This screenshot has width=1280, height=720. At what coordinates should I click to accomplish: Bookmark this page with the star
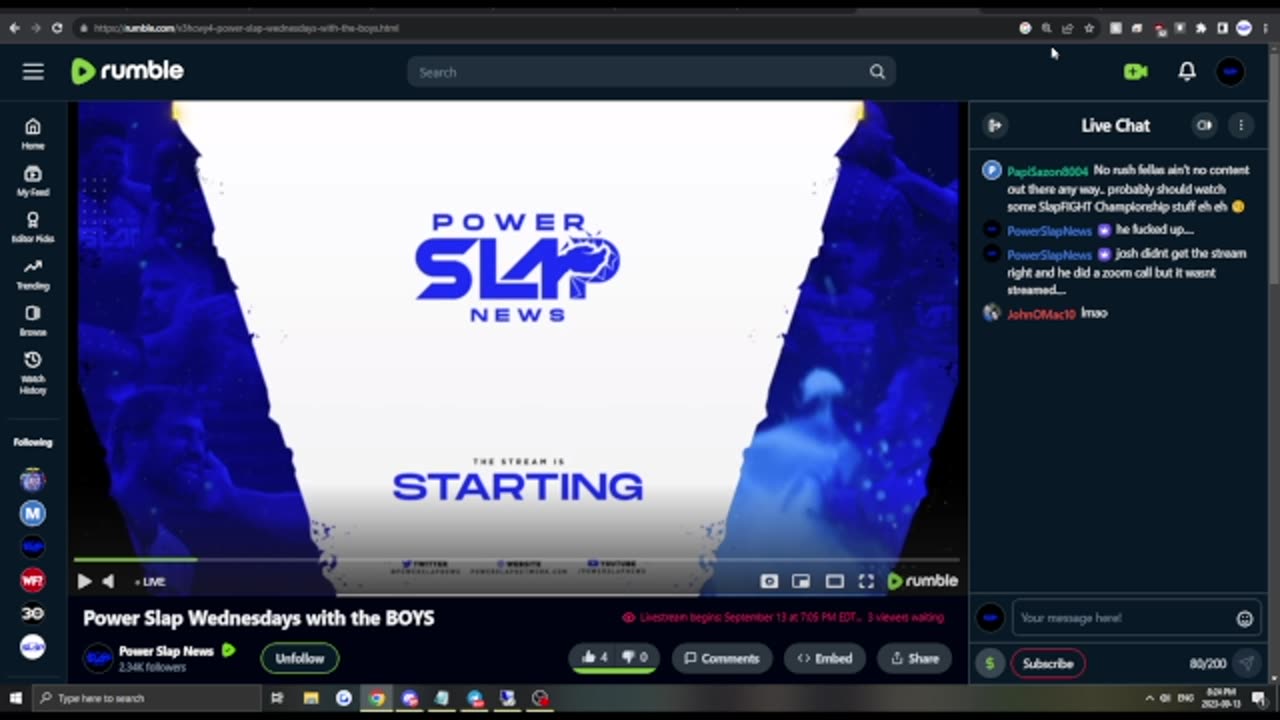1089,28
